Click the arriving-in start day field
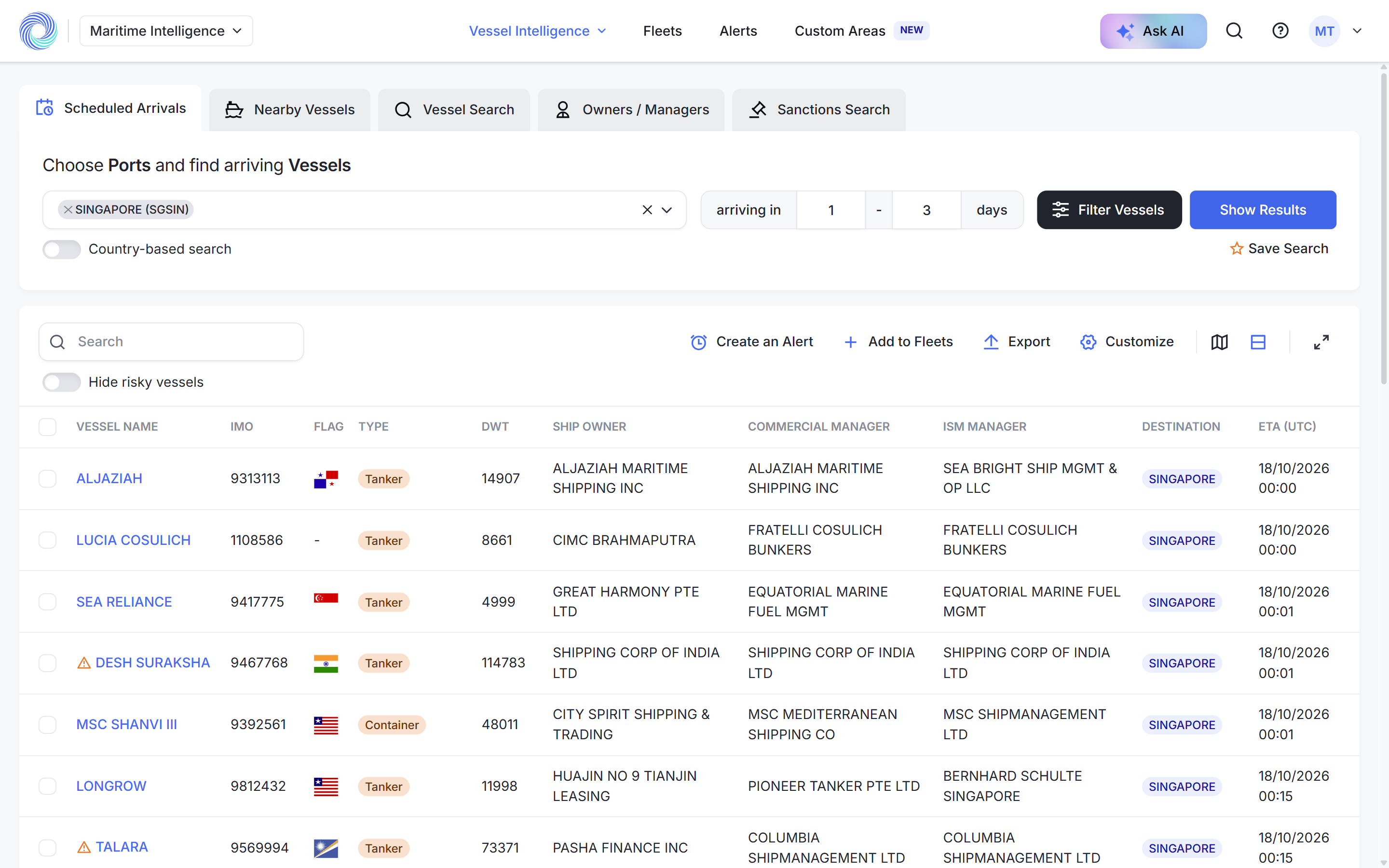This screenshot has height=868, width=1389. [831, 210]
